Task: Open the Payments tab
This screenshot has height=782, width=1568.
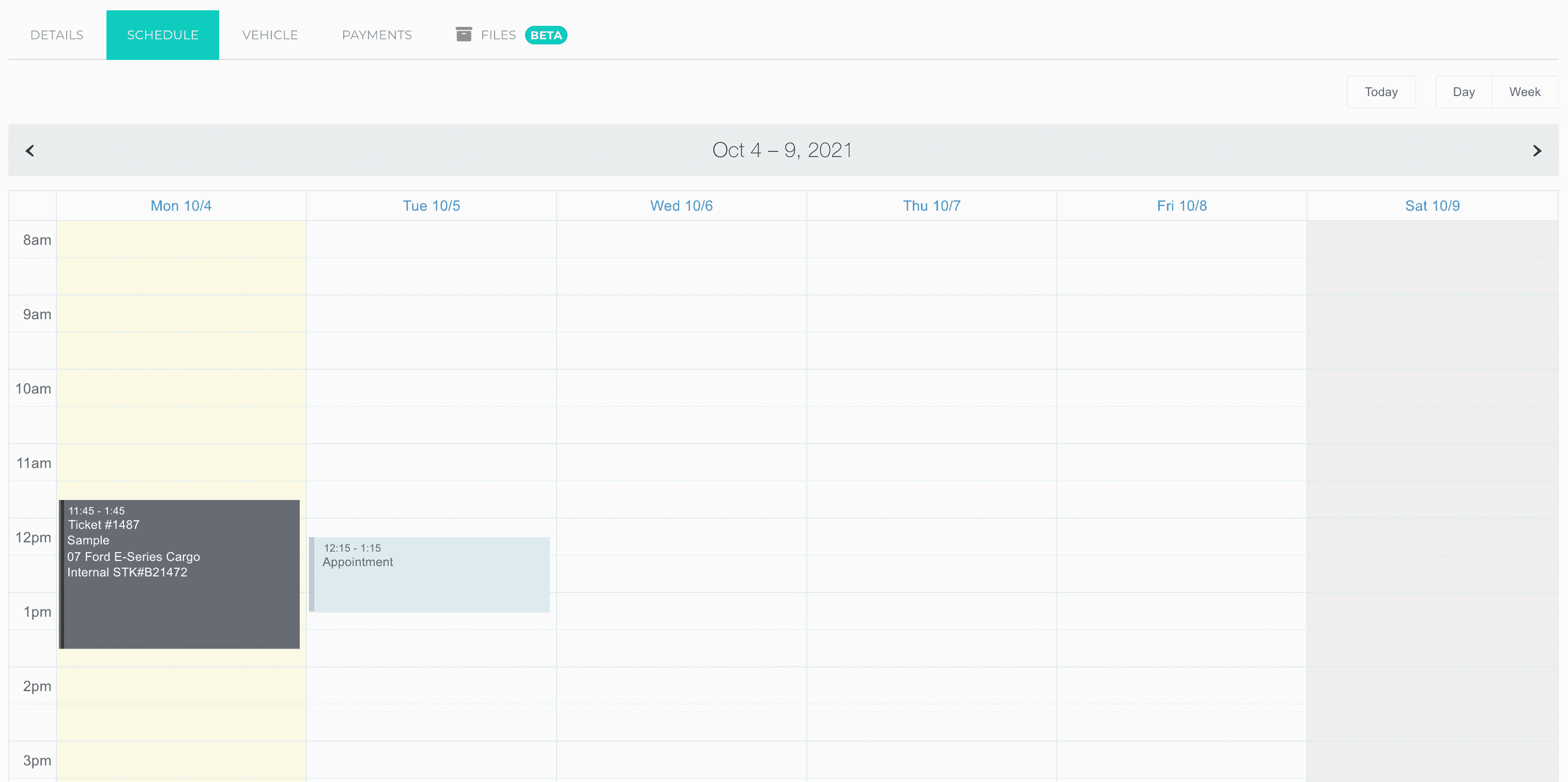Action: [377, 35]
